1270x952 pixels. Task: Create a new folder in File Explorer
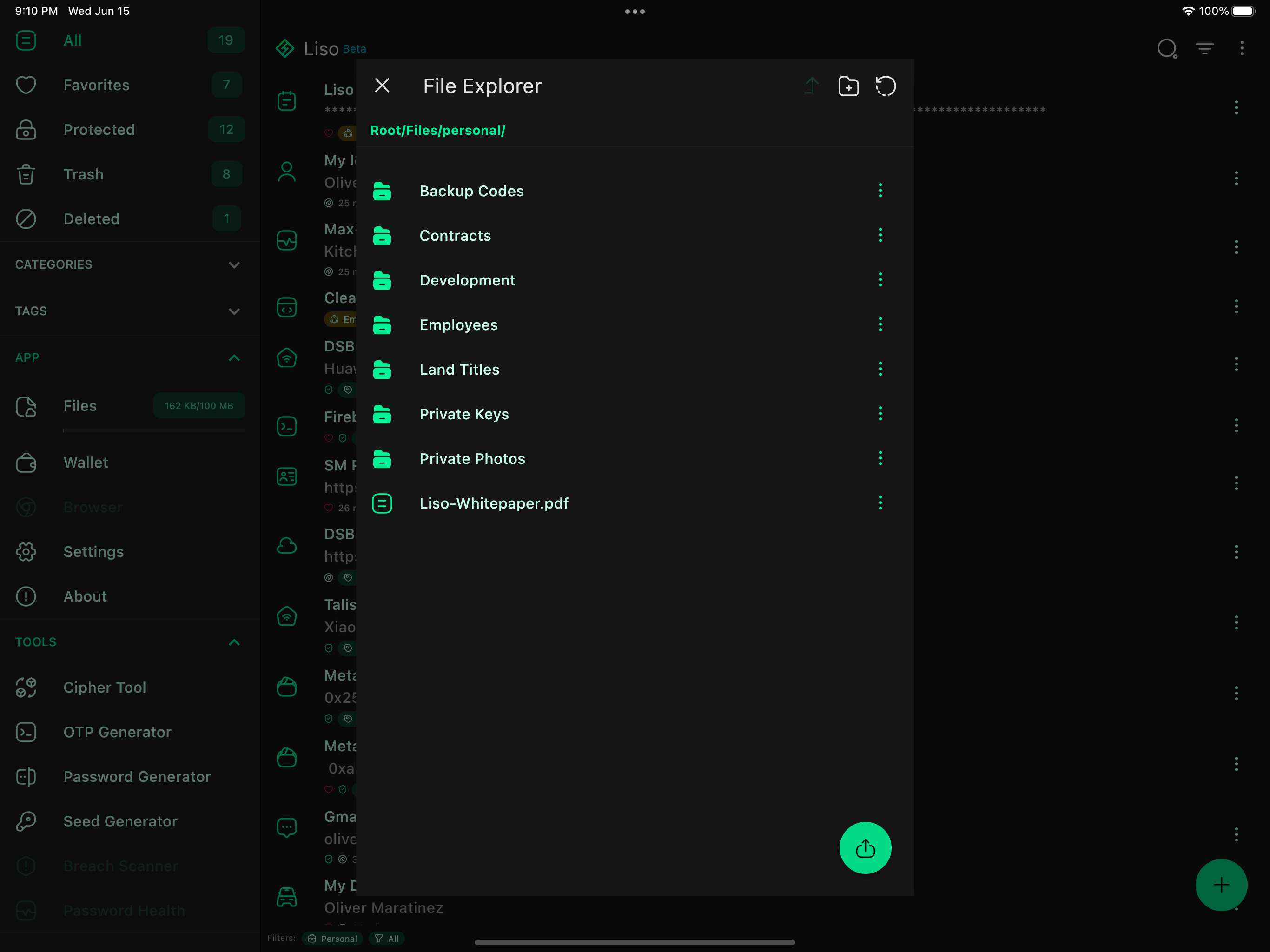click(848, 86)
